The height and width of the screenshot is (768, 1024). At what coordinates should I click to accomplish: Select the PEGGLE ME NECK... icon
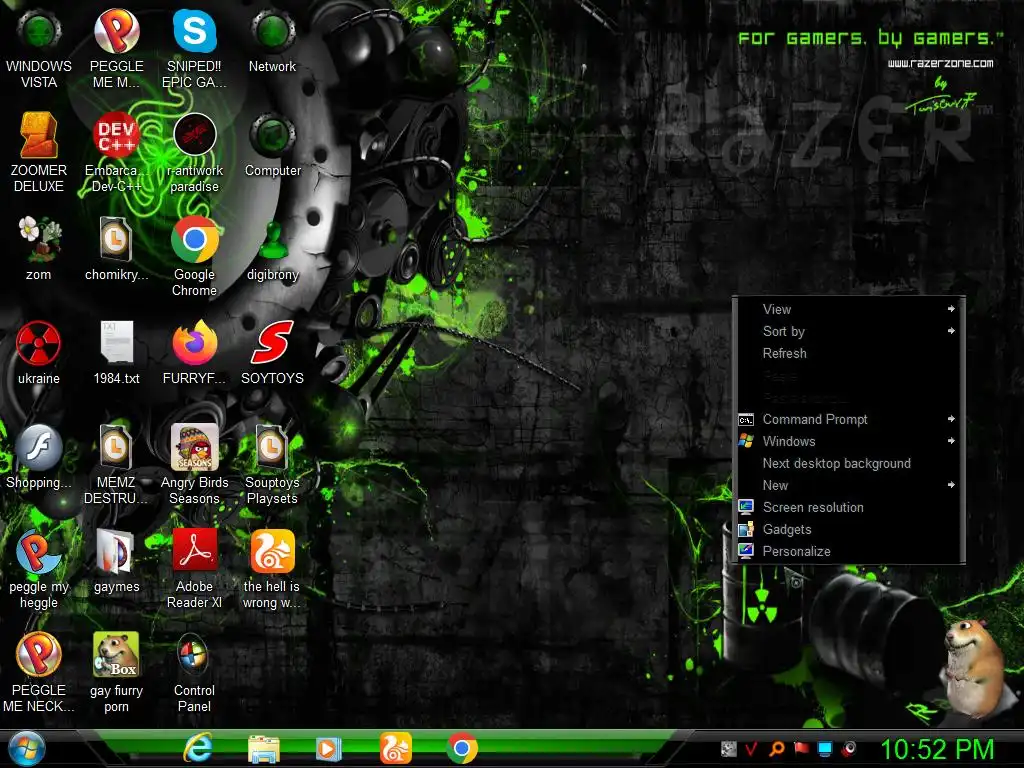[39, 673]
